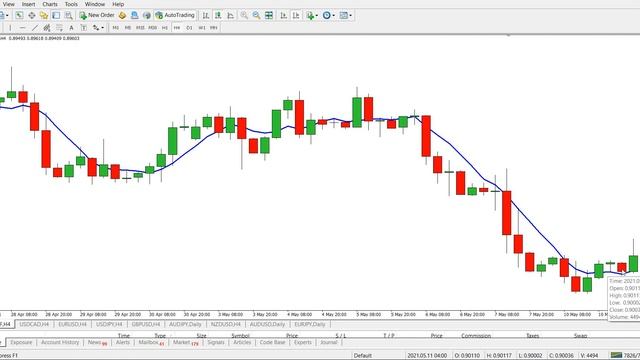Image resolution: width=640 pixels, height=360 pixels.
Task: Click the clock Periods icon
Action: coord(327,16)
